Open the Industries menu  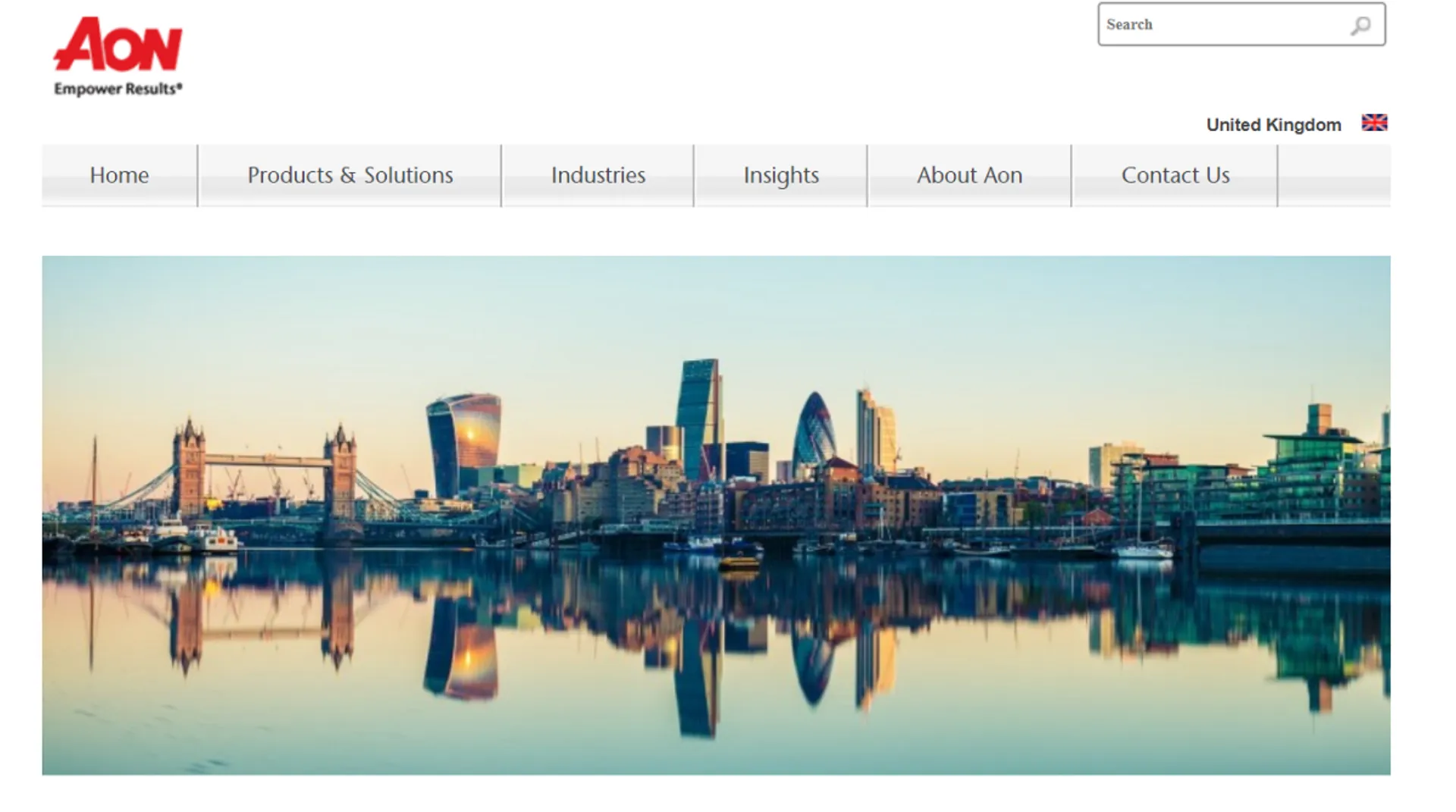(x=598, y=175)
